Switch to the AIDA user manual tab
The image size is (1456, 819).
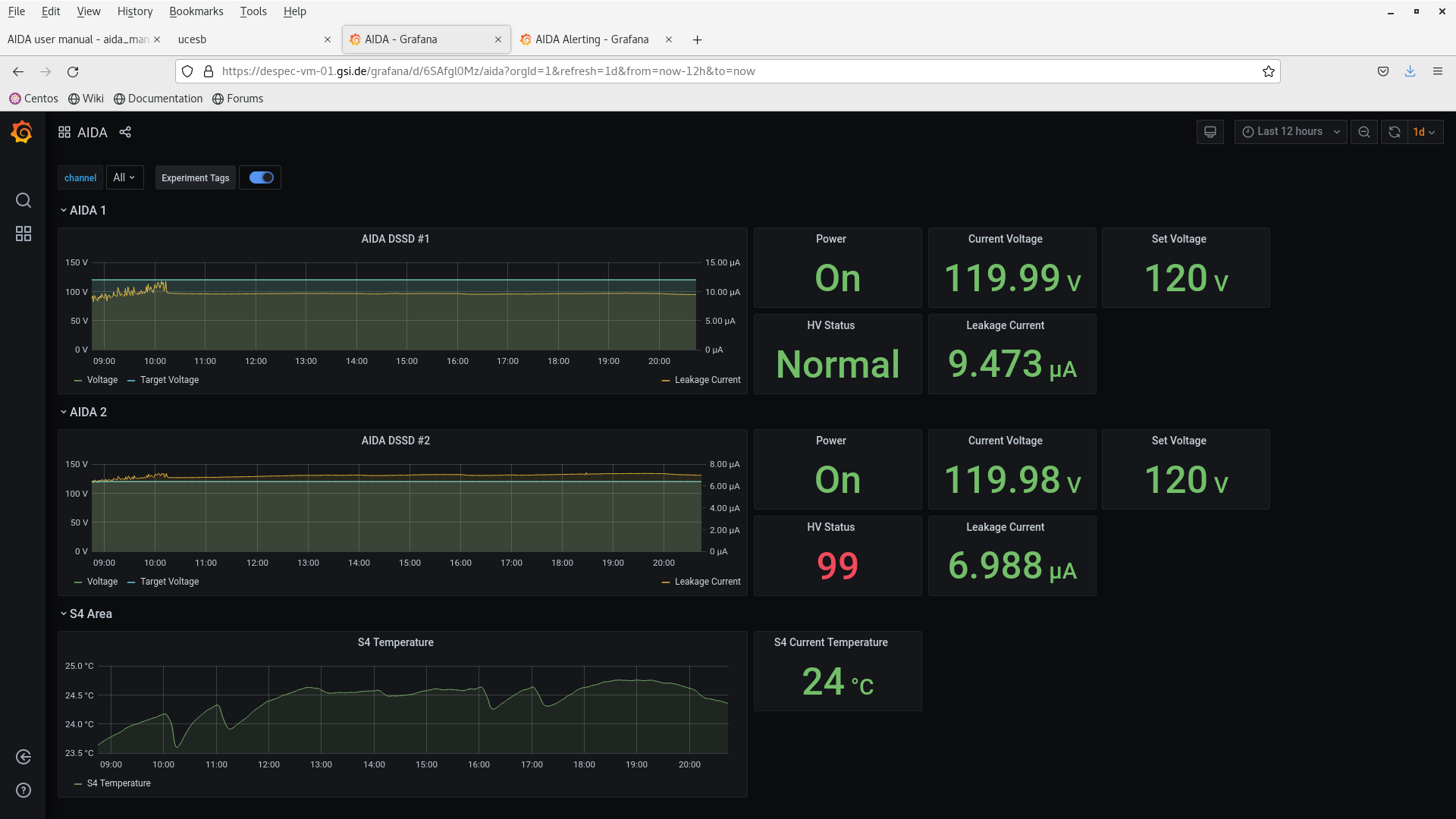click(78, 39)
